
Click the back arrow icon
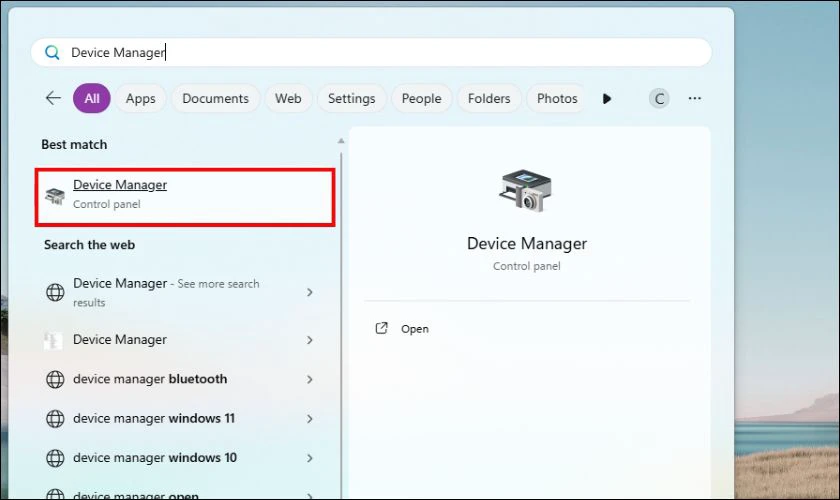[53, 98]
